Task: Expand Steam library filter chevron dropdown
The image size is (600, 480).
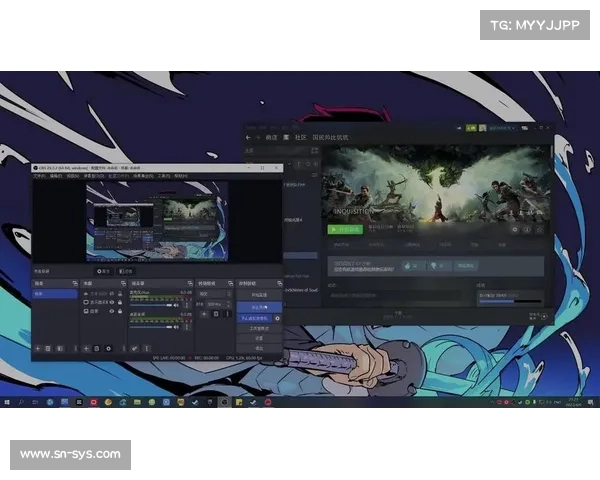Action: coord(290,164)
